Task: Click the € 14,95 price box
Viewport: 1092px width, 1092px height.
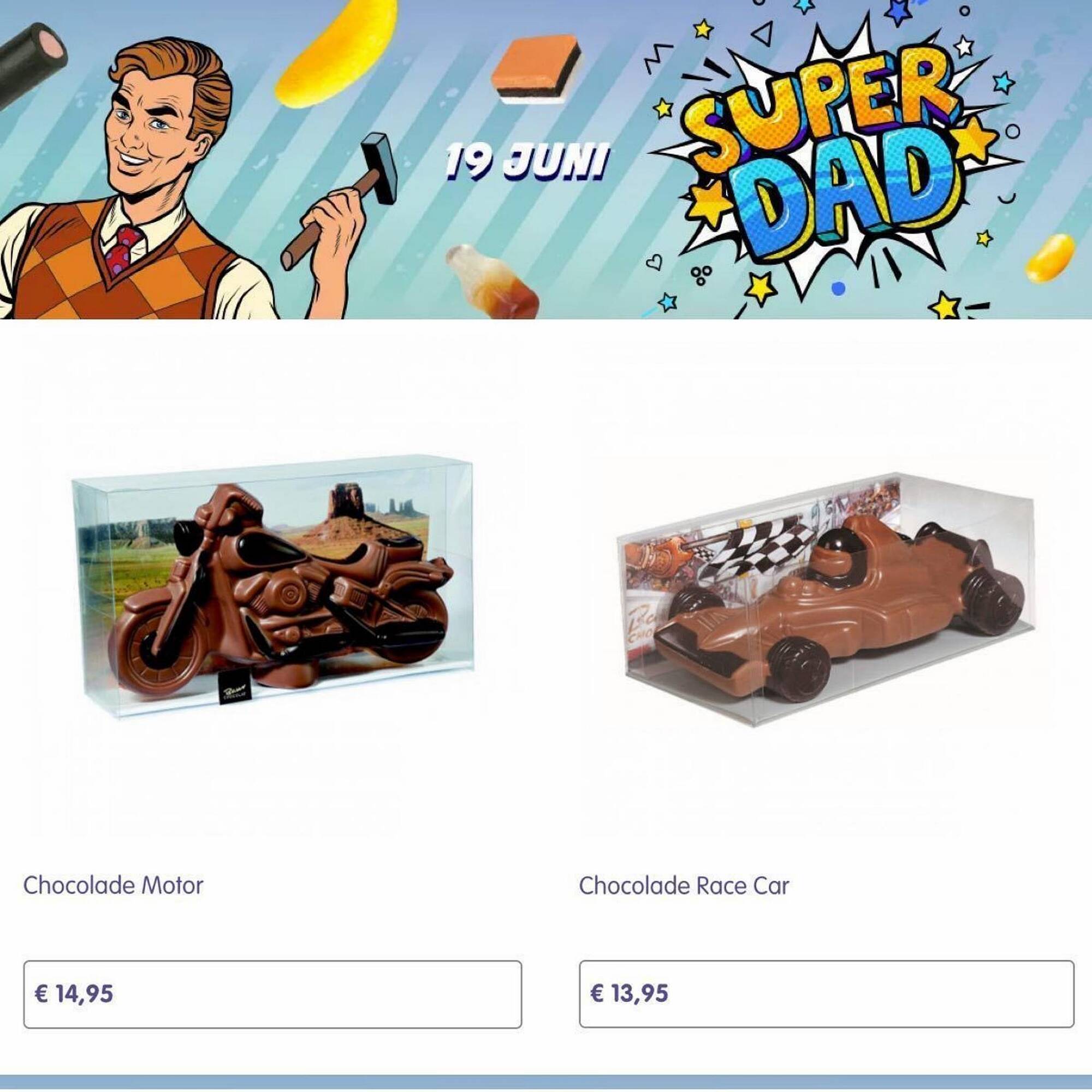Action: 272,994
